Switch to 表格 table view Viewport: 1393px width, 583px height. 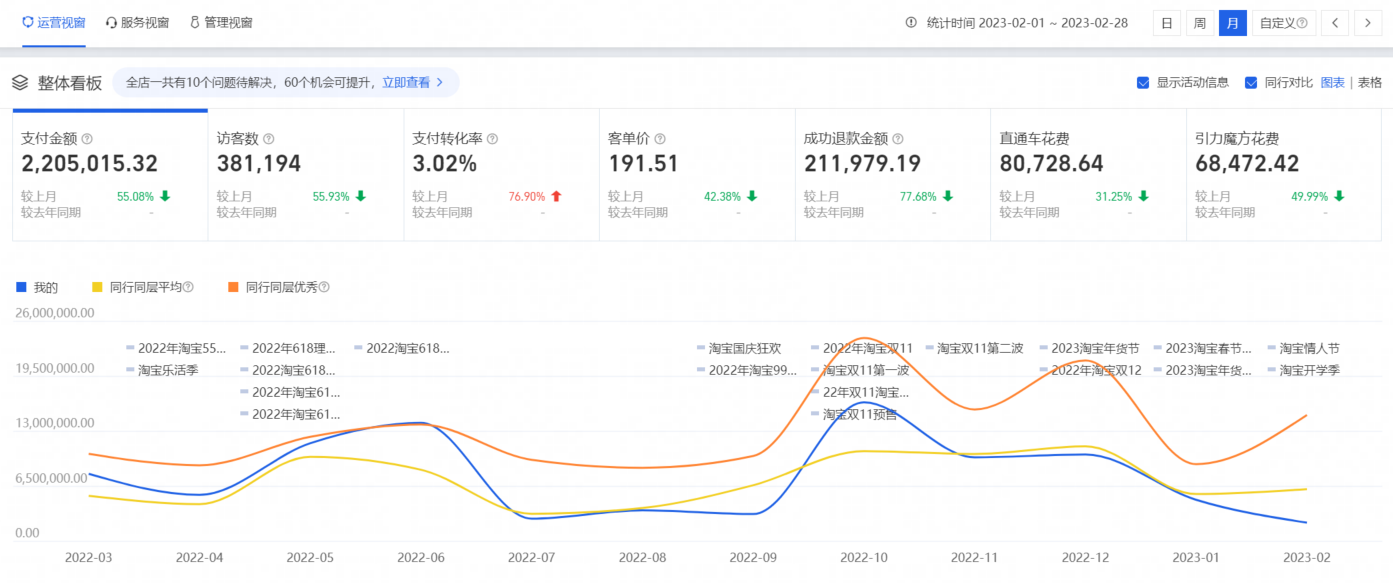1369,83
